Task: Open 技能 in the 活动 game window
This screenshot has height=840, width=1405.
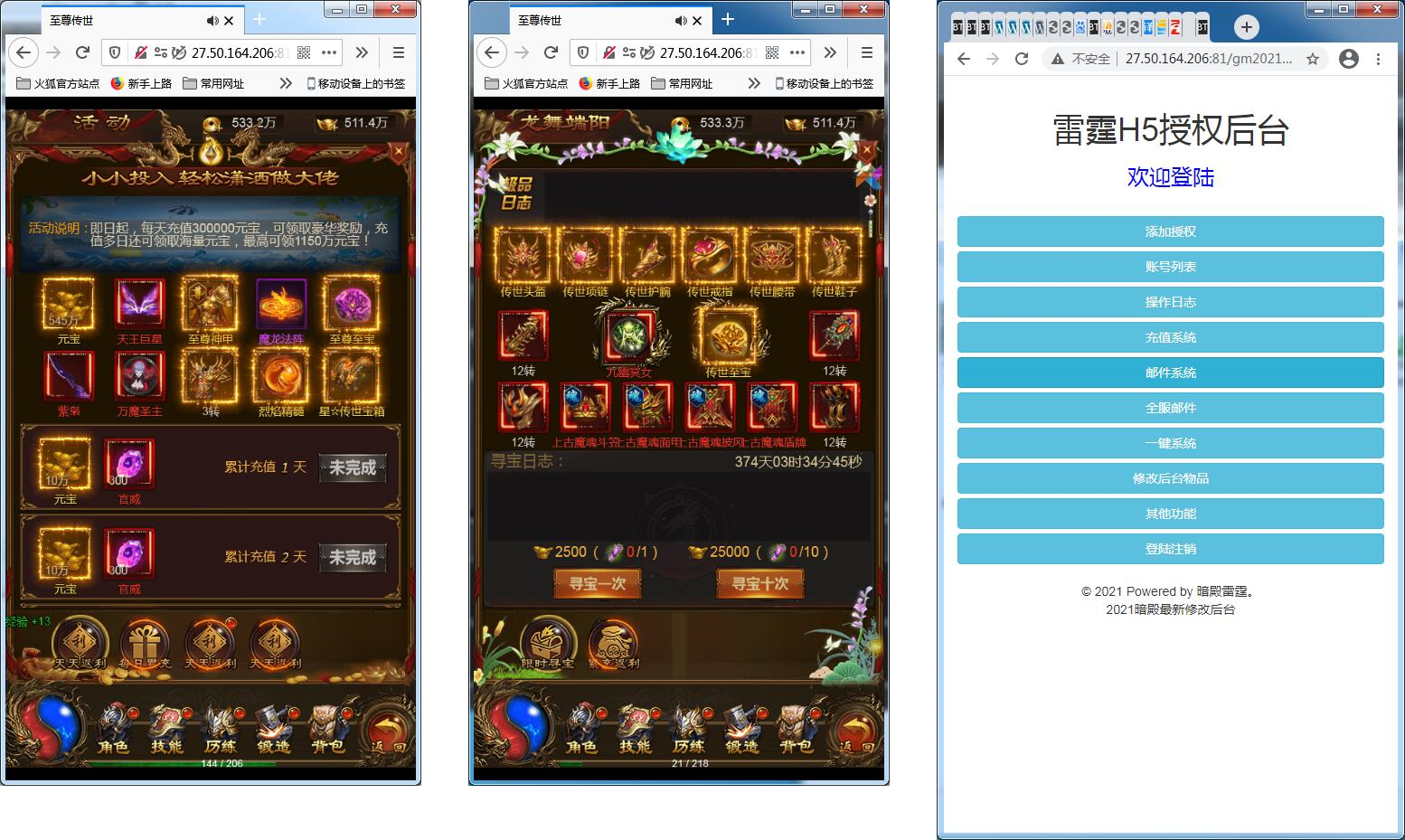Action: pos(167,729)
